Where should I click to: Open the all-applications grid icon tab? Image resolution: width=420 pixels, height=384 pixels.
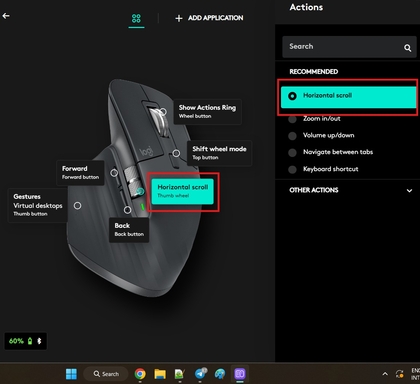pyautogui.click(x=136, y=18)
